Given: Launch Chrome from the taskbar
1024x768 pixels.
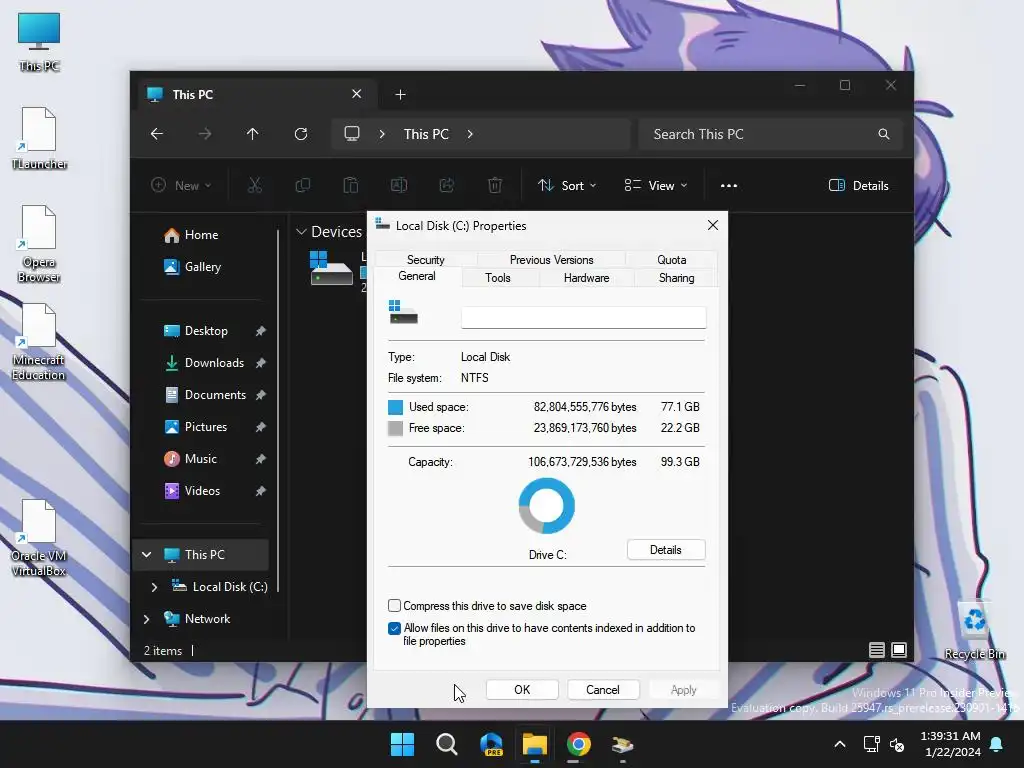Looking at the screenshot, I should point(579,744).
